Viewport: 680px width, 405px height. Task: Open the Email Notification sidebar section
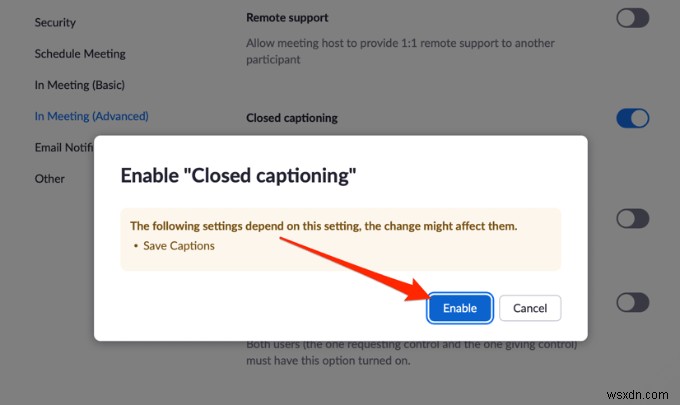[63, 147]
